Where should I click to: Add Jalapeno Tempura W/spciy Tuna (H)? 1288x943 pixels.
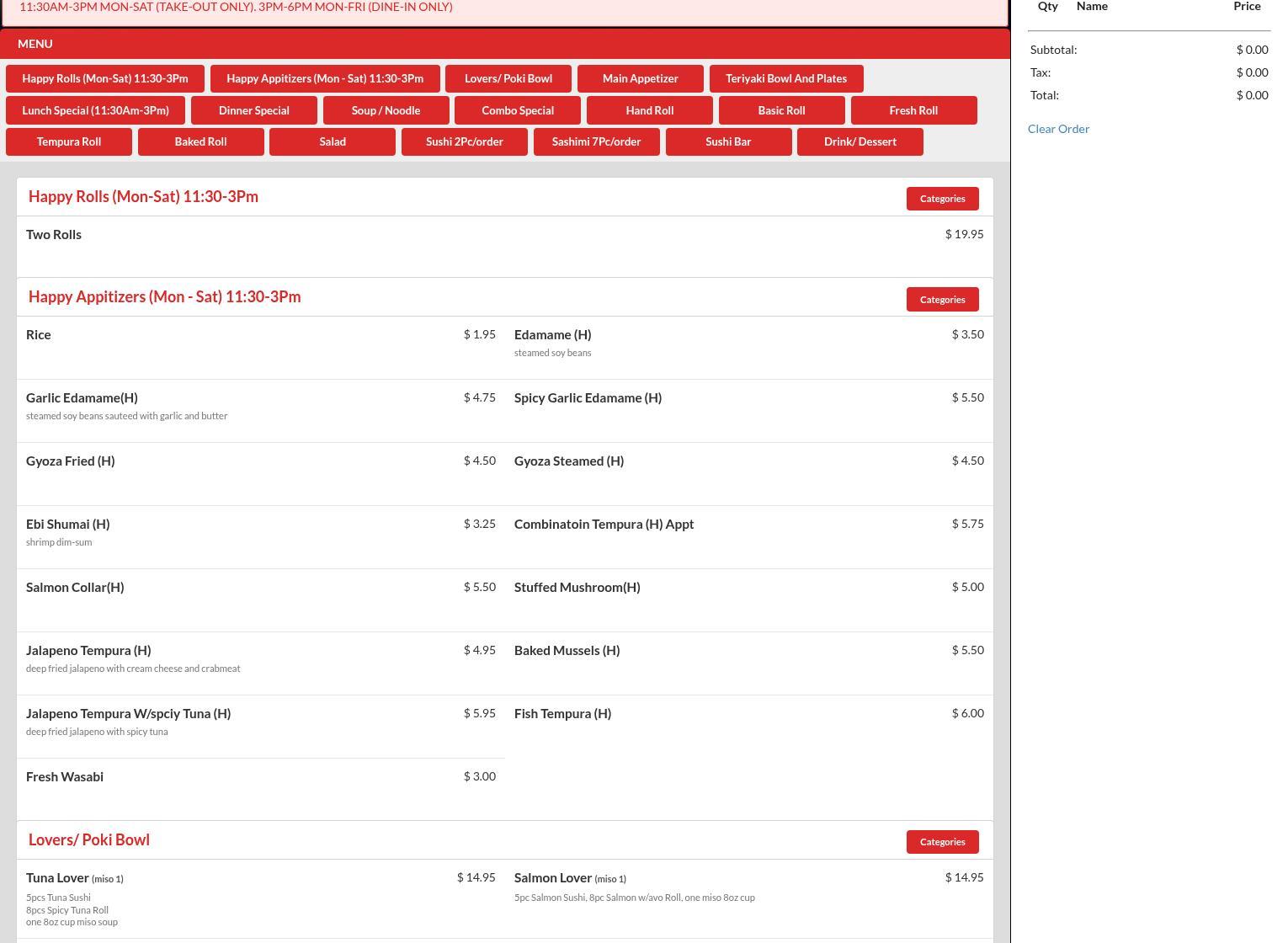point(261,727)
